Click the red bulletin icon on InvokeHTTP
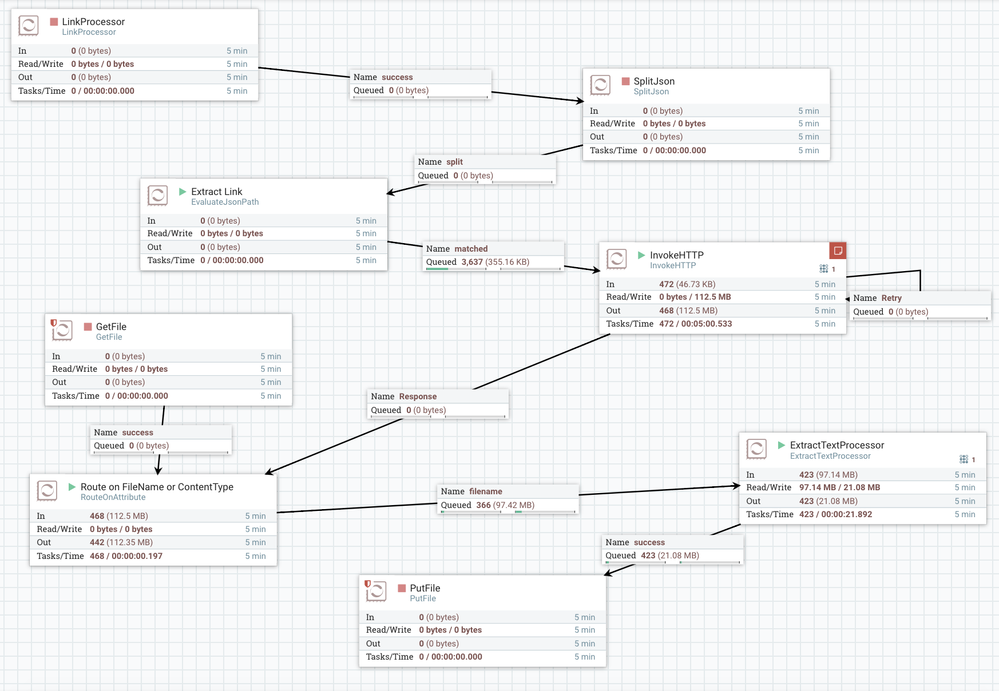 tap(838, 250)
